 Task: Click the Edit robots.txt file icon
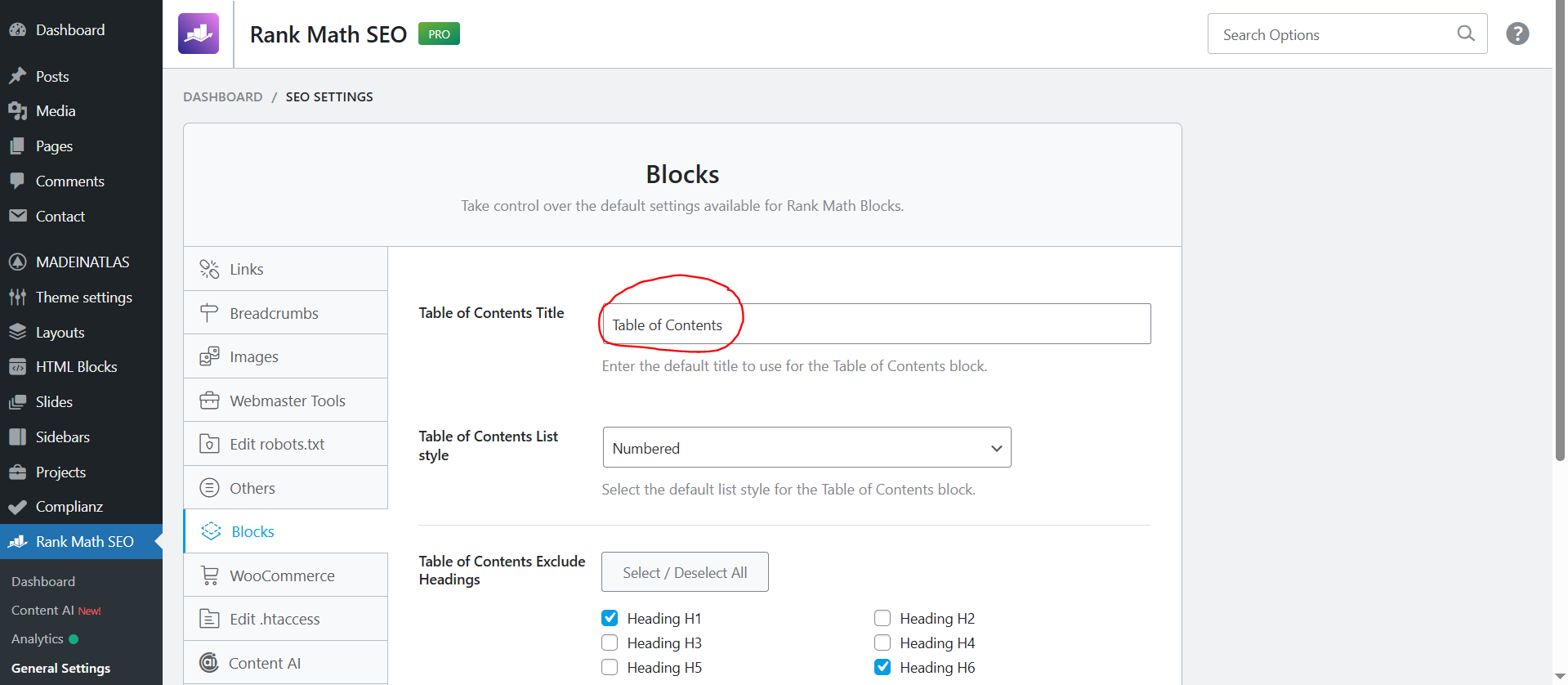[x=209, y=444]
